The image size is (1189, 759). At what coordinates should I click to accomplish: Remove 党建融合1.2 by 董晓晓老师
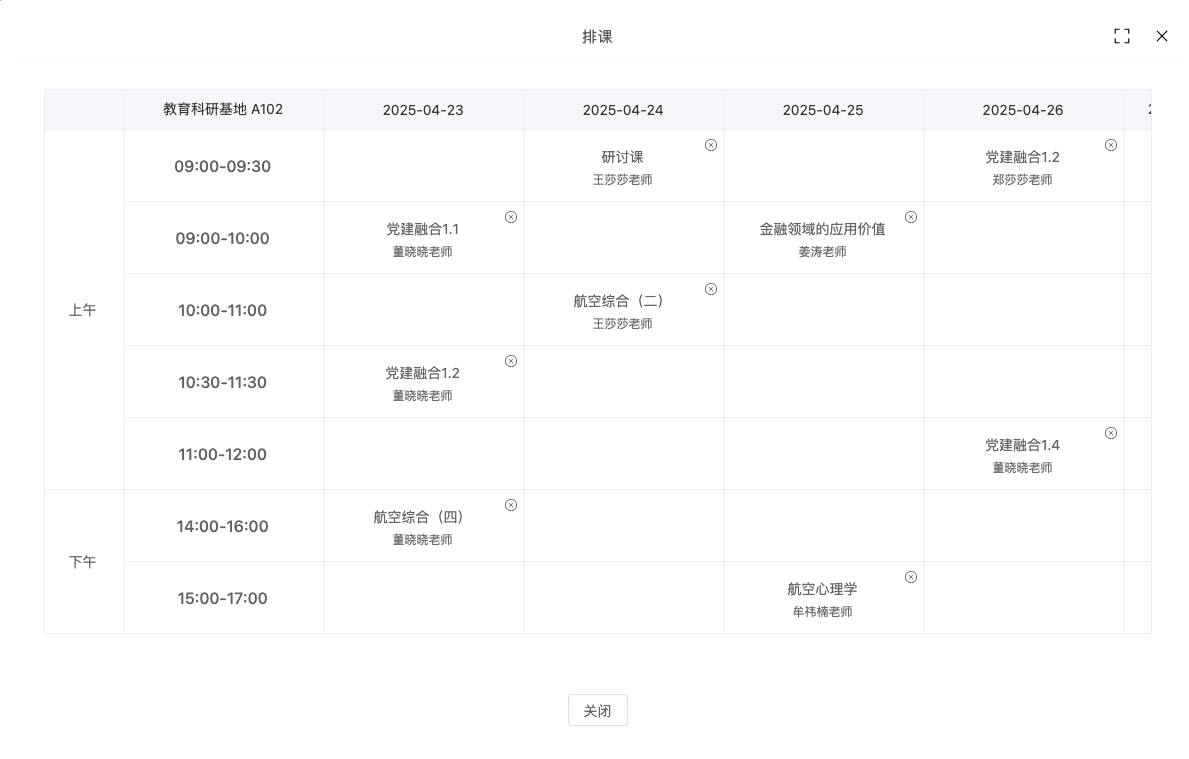(x=511, y=361)
